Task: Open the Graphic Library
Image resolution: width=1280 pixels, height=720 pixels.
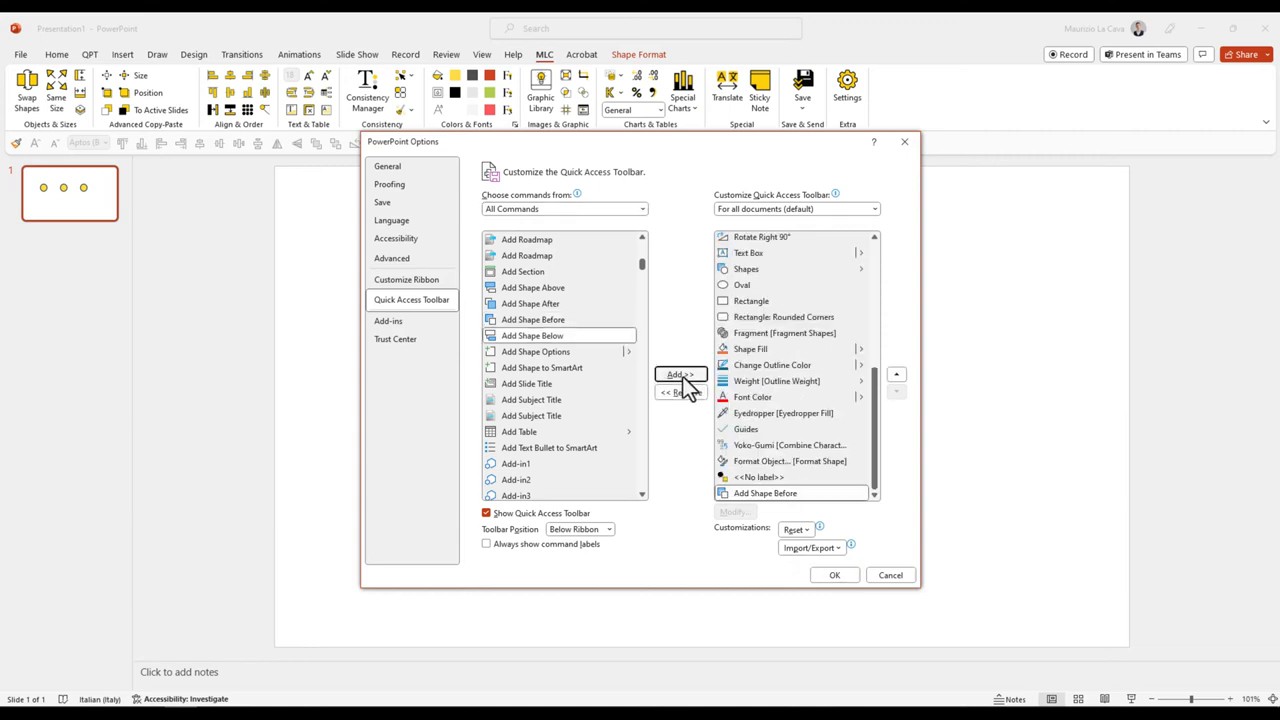Action: point(540,90)
